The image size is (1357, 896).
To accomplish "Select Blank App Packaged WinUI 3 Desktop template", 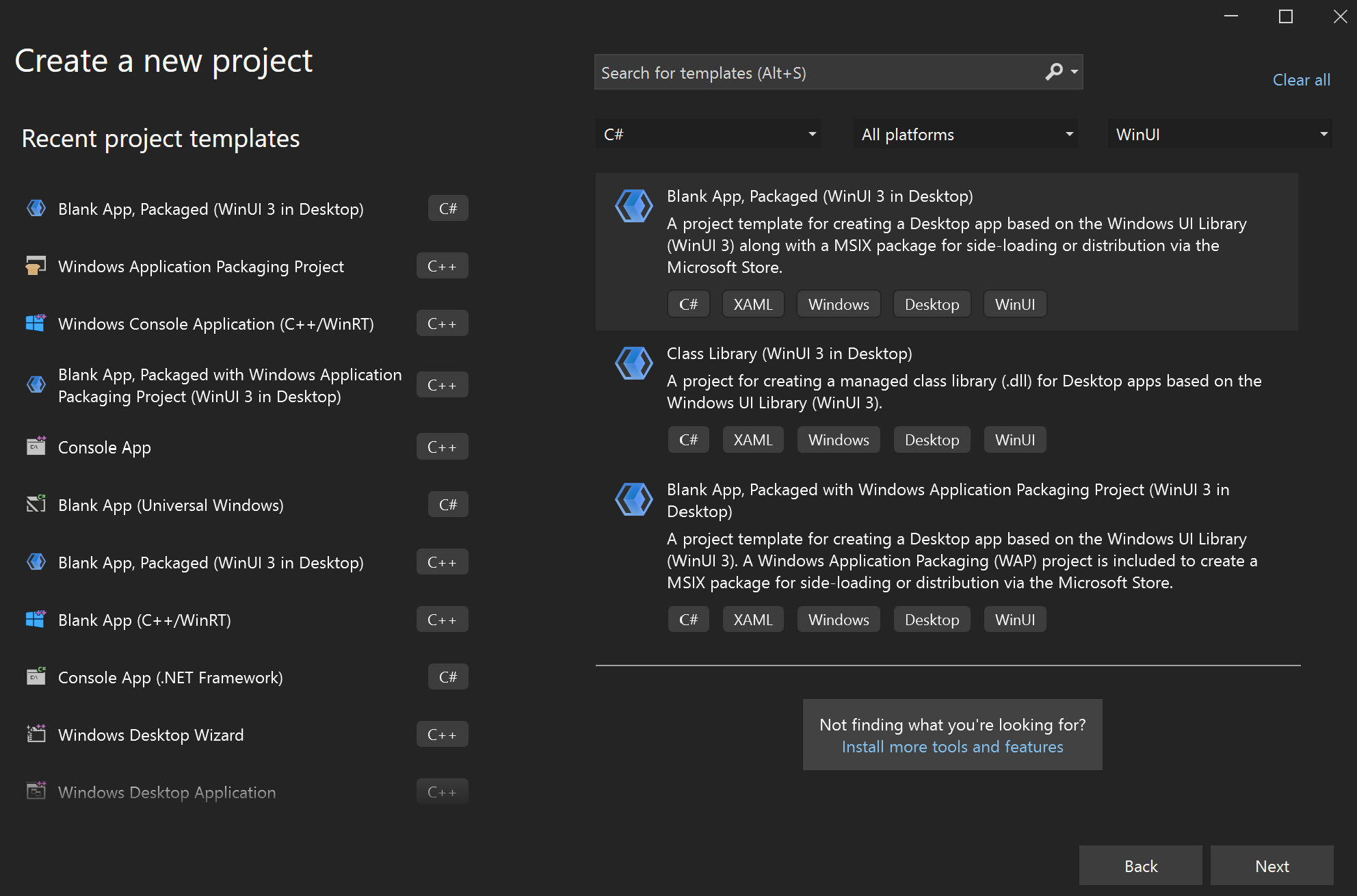I will point(820,196).
